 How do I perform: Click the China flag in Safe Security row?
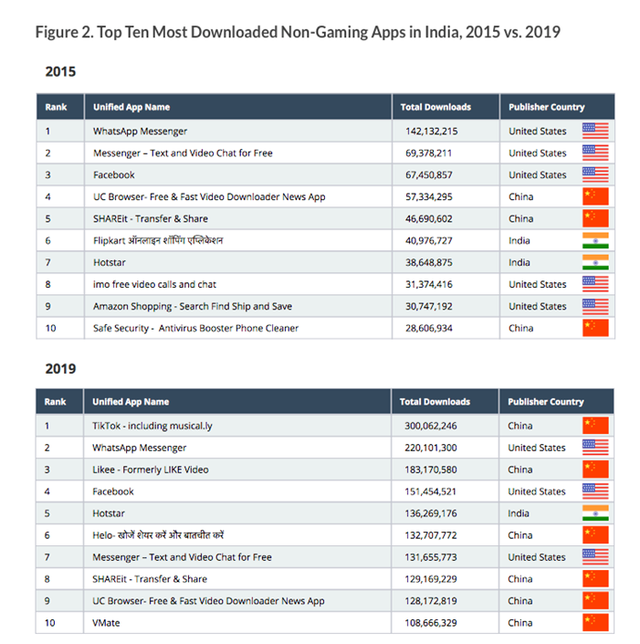coord(595,328)
